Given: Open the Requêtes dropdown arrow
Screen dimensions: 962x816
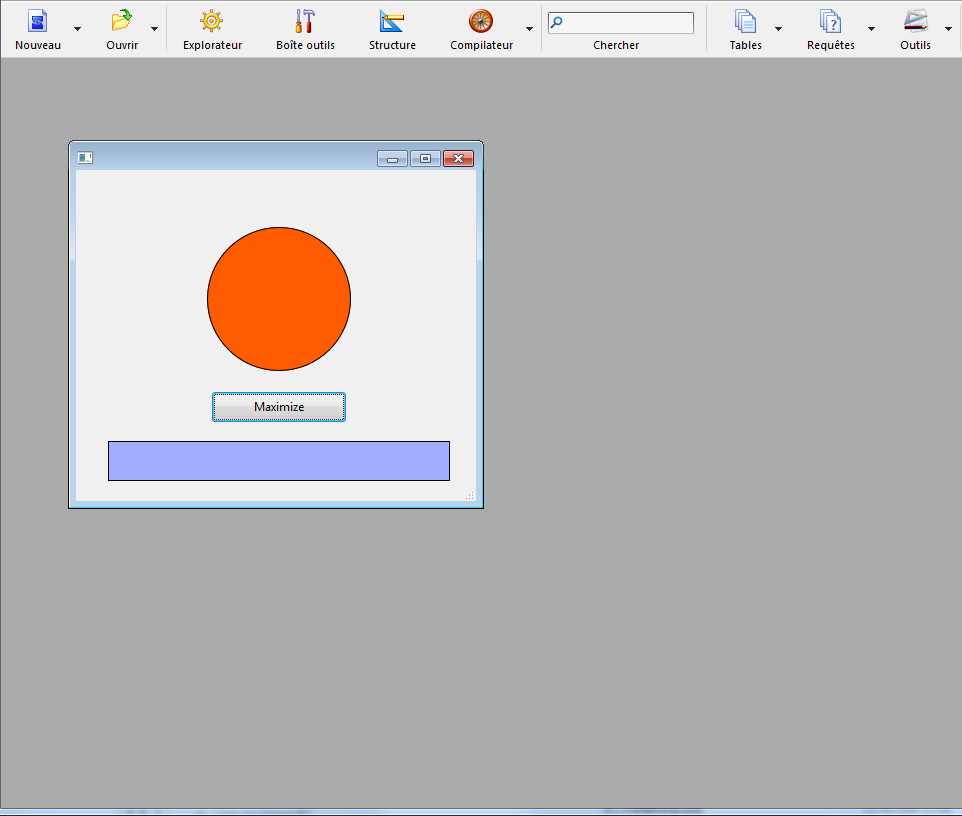Looking at the screenshot, I should [x=871, y=29].
